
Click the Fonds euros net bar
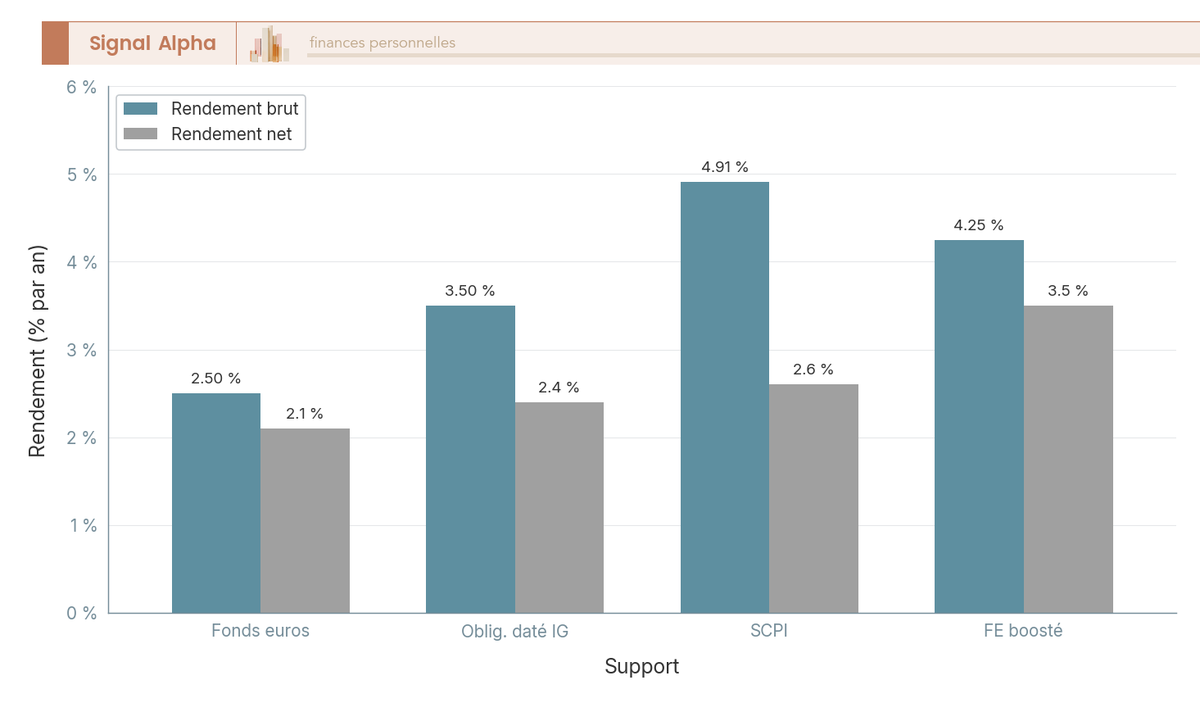tap(305, 521)
